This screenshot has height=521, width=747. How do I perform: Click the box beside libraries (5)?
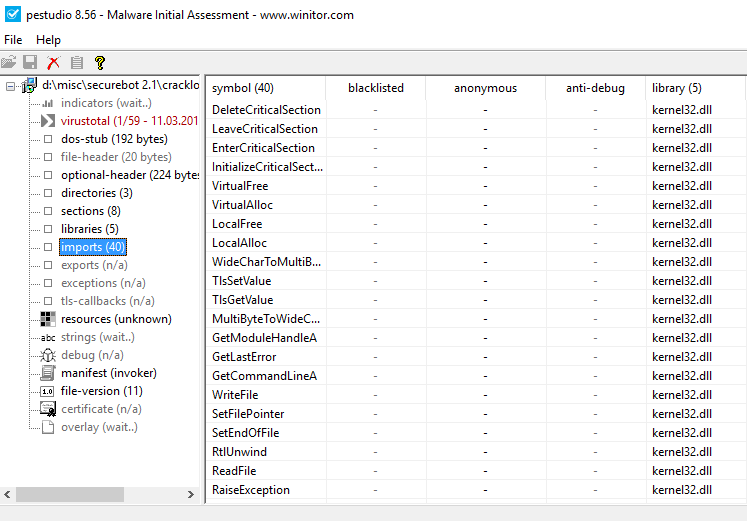(48, 229)
